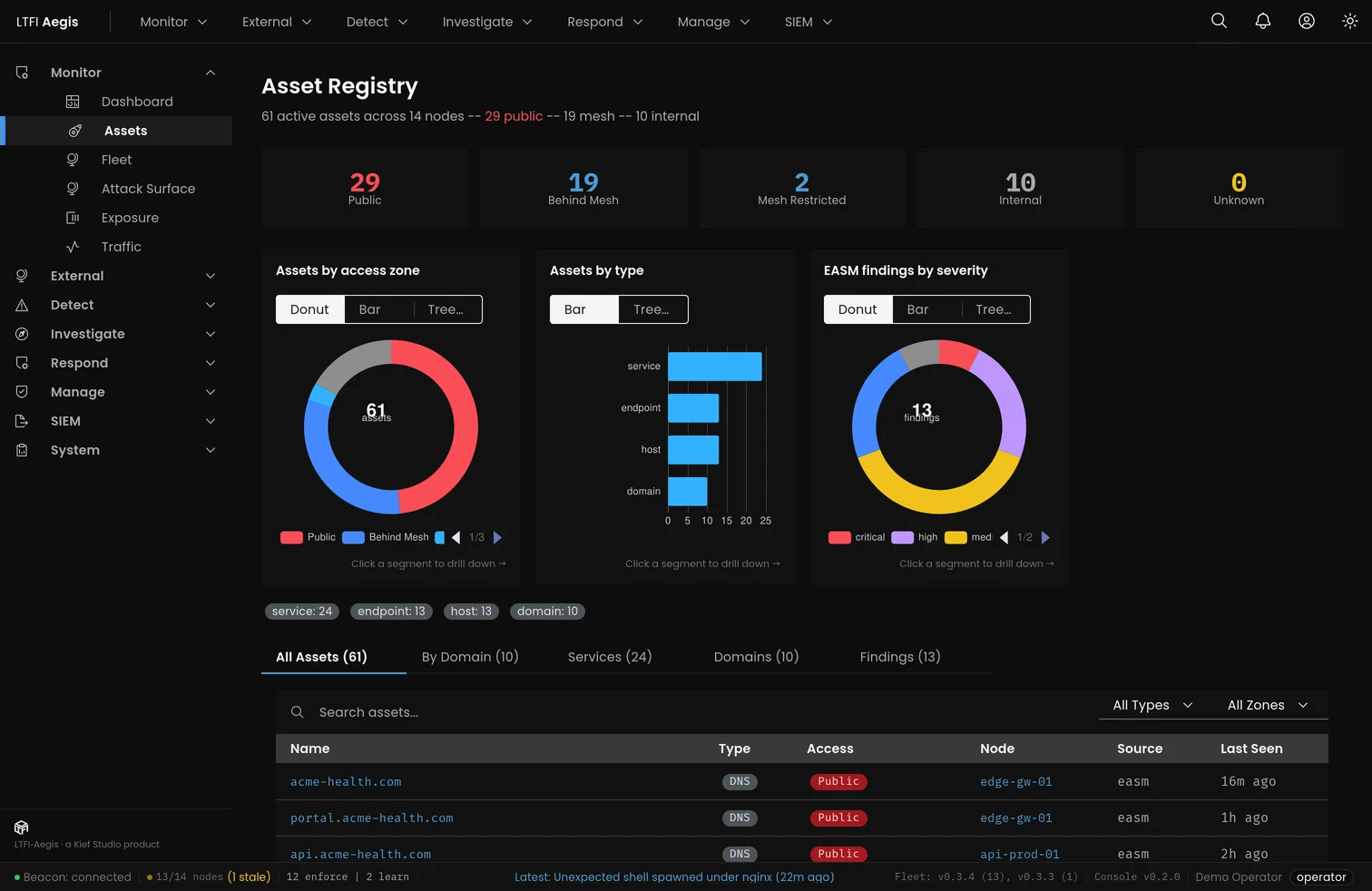Click the Investigate compass icon
This screenshot has height=891, width=1372.
pos(22,334)
